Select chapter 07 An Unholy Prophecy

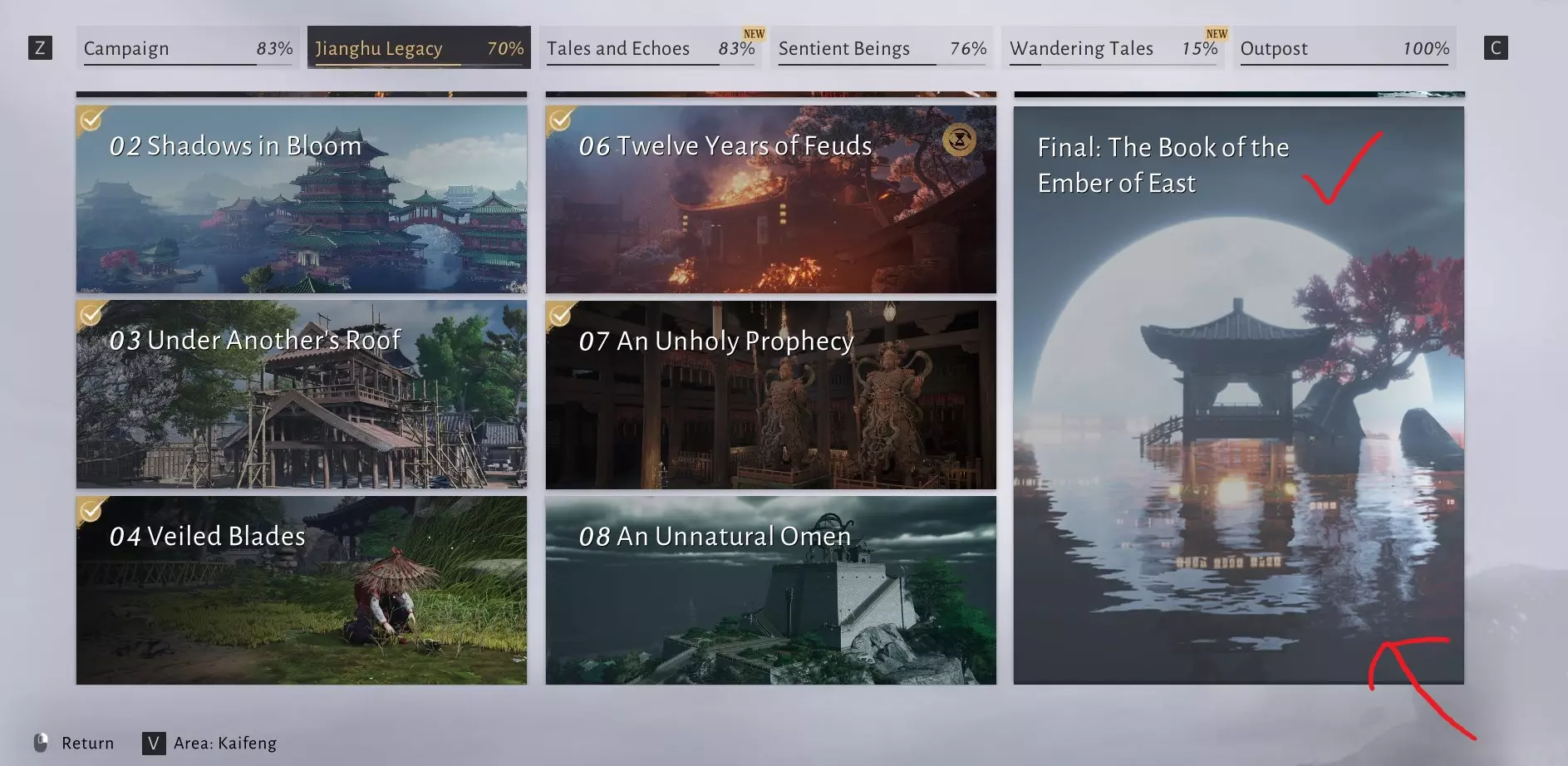click(x=771, y=395)
